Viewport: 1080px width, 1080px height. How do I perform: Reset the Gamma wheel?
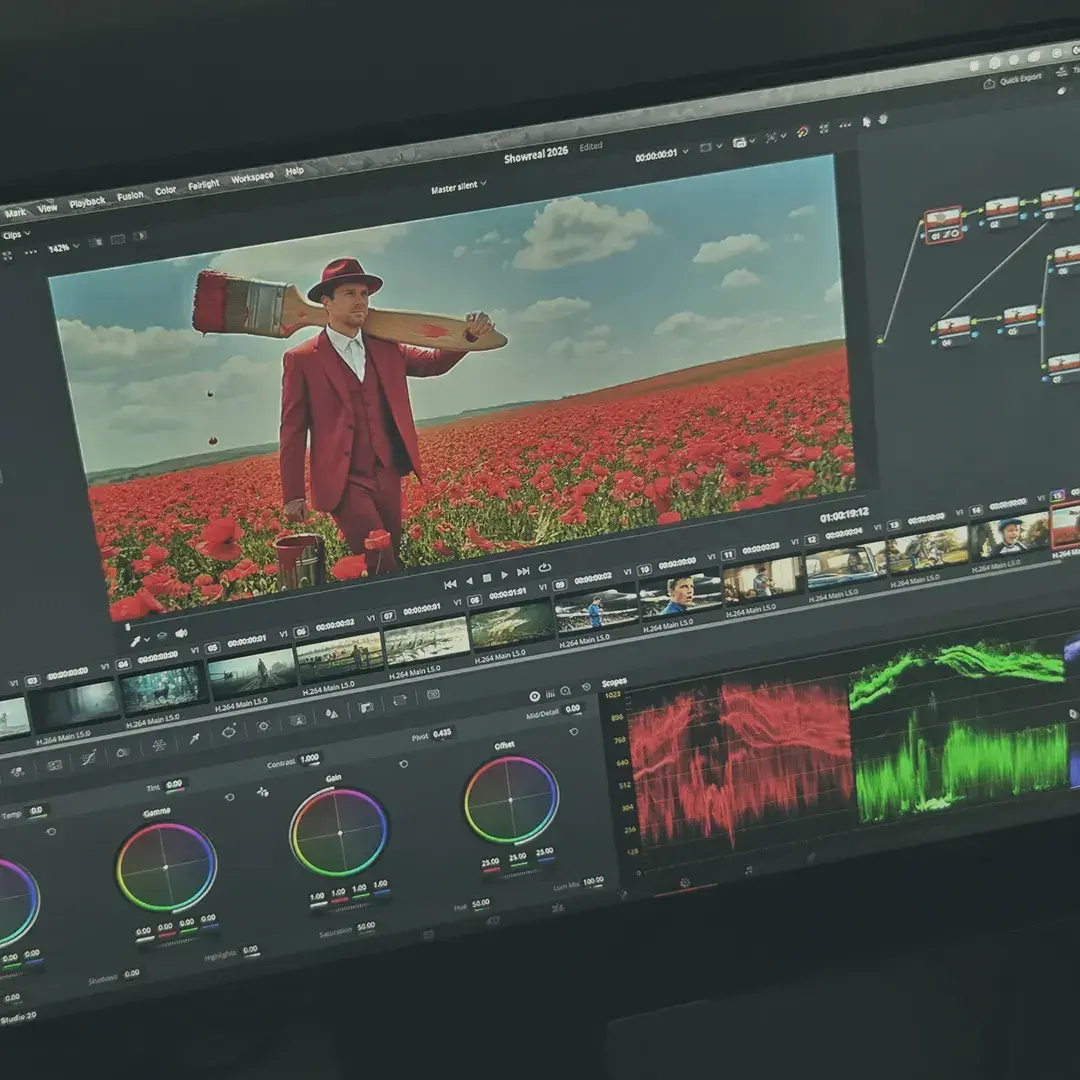(x=229, y=797)
